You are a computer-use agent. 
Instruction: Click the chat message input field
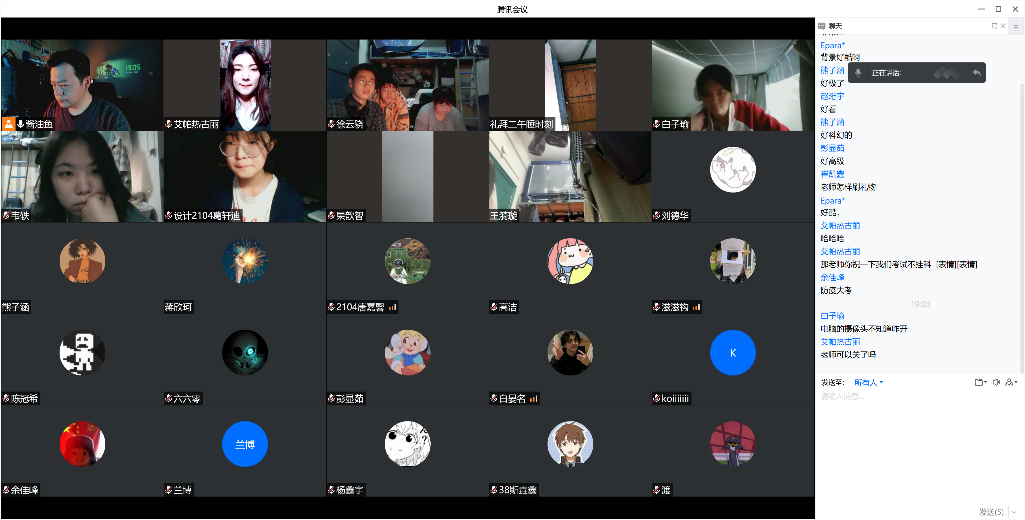[918, 445]
